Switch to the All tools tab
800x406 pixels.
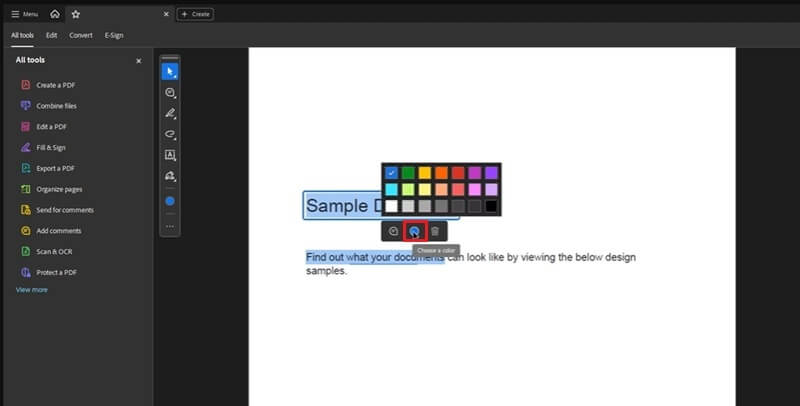(x=22, y=35)
